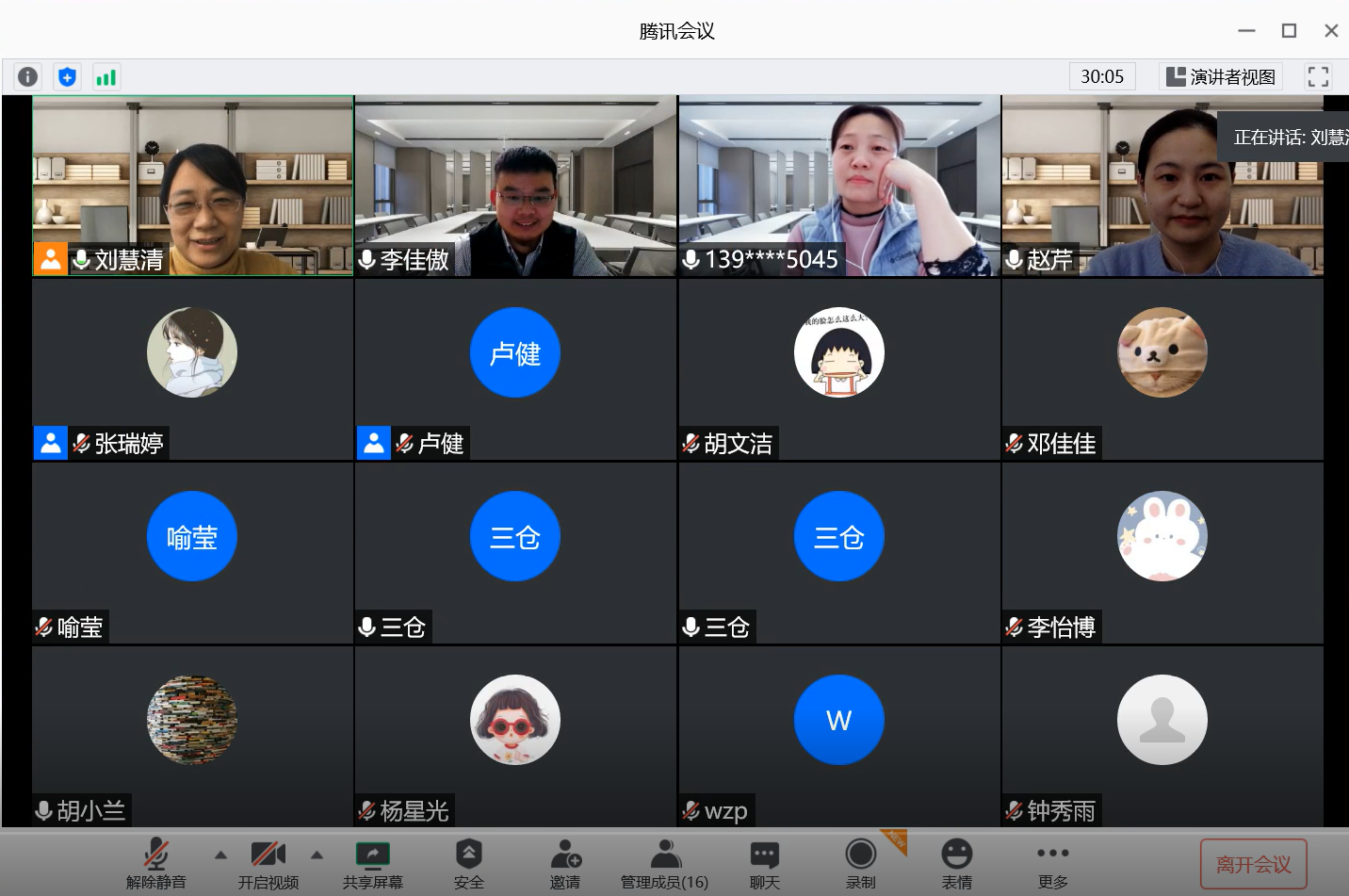Screen dimensions: 1349x896
Task: Open the 表情 emoji reactions
Action: click(956, 862)
